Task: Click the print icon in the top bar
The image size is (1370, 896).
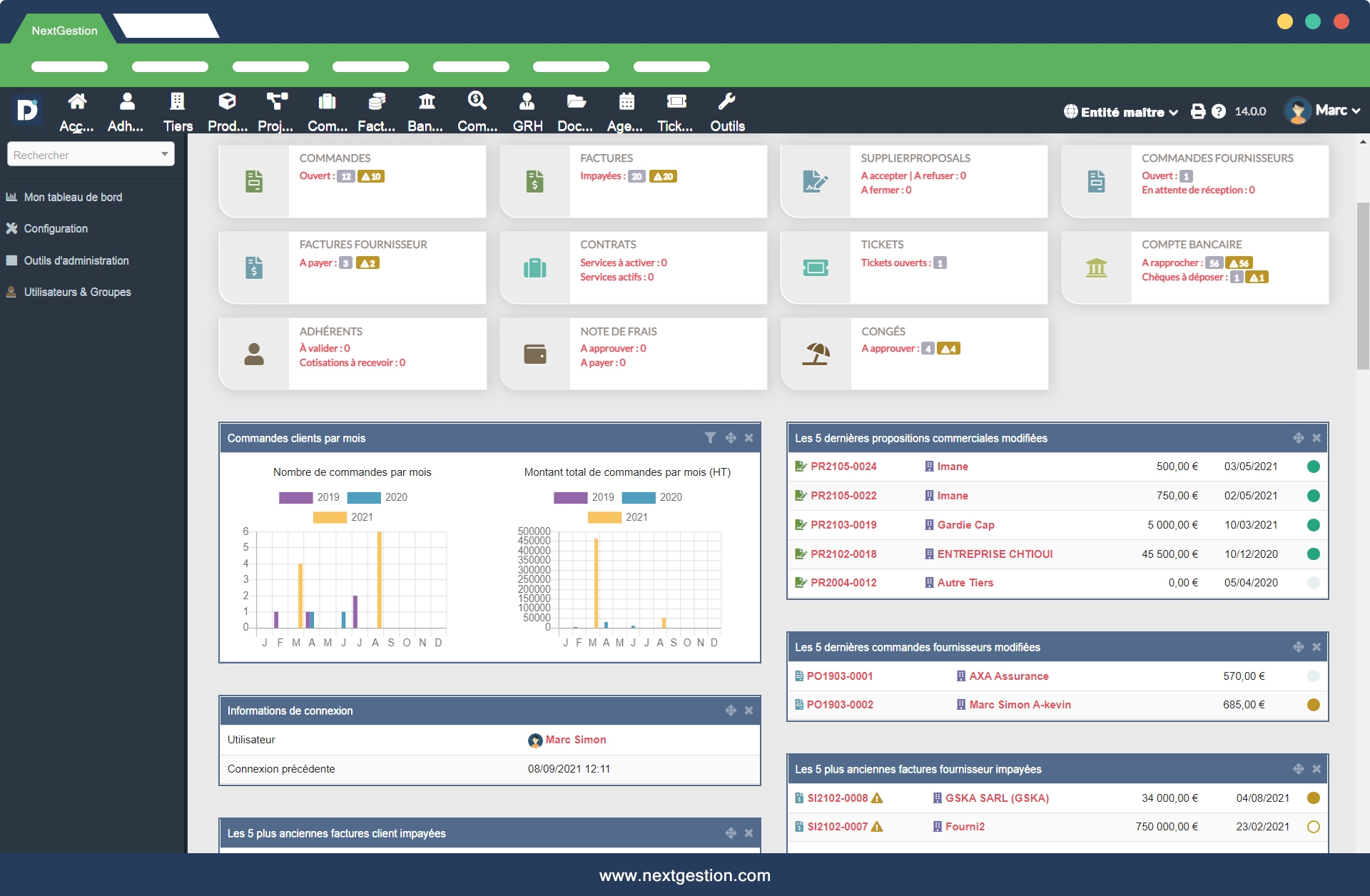Action: pyautogui.click(x=1198, y=111)
